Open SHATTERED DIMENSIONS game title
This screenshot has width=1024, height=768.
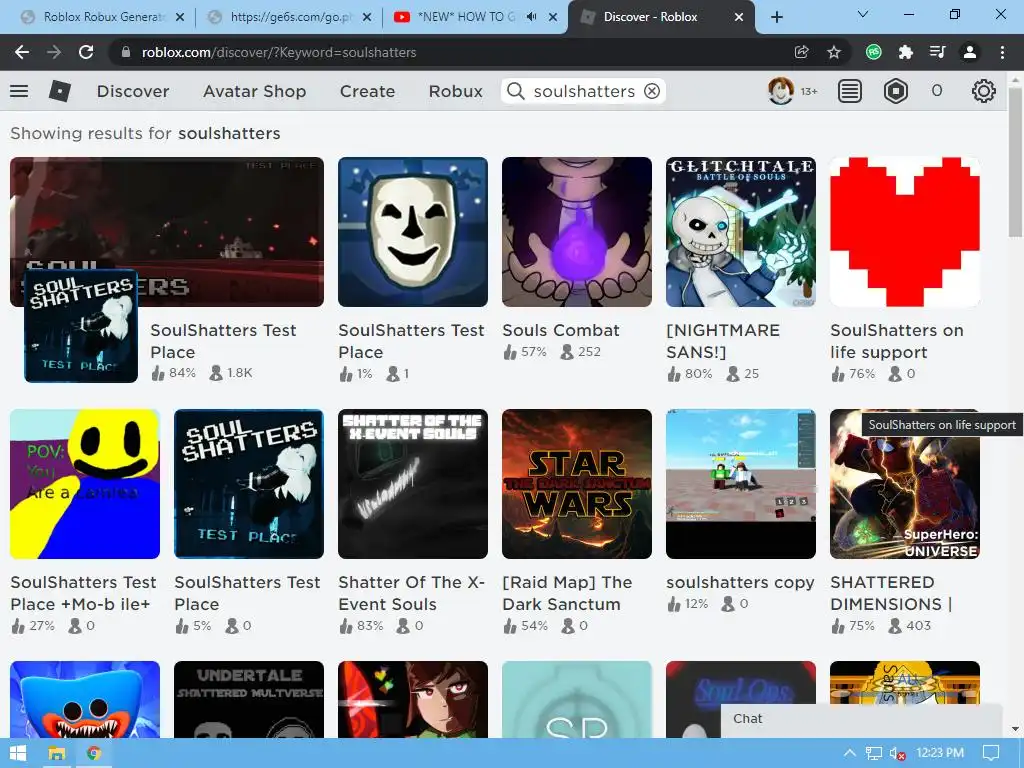coord(891,593)
